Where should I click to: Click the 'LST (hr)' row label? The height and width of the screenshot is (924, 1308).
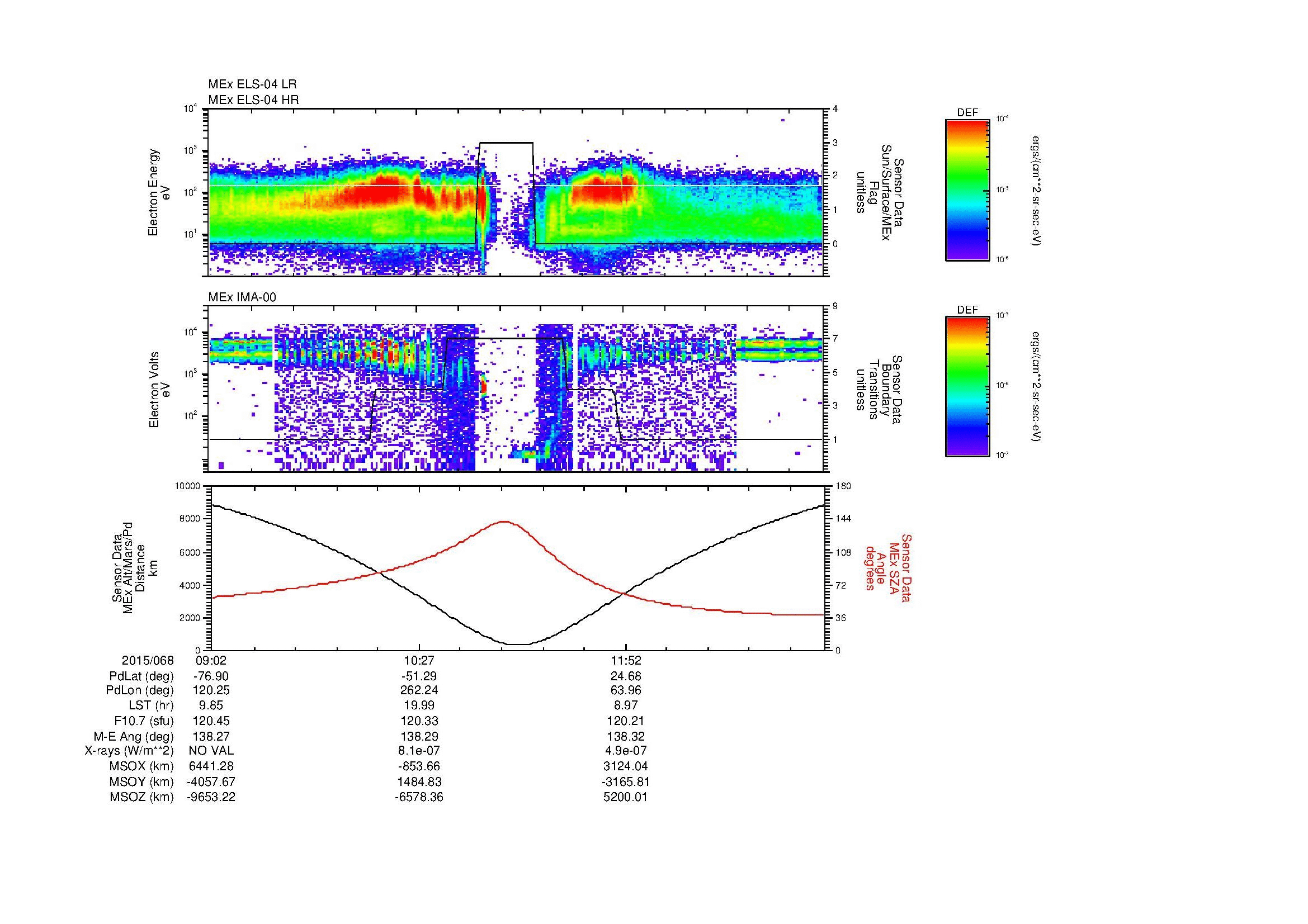(x=151, y=707)
